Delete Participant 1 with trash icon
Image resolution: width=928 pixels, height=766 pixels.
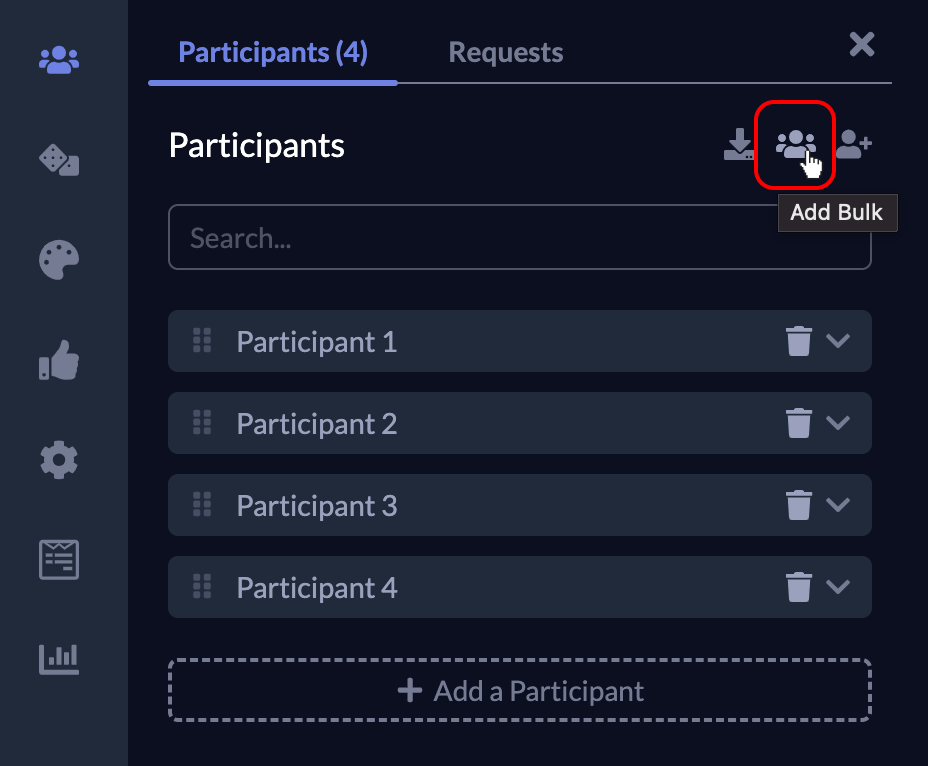coord(798,341)
